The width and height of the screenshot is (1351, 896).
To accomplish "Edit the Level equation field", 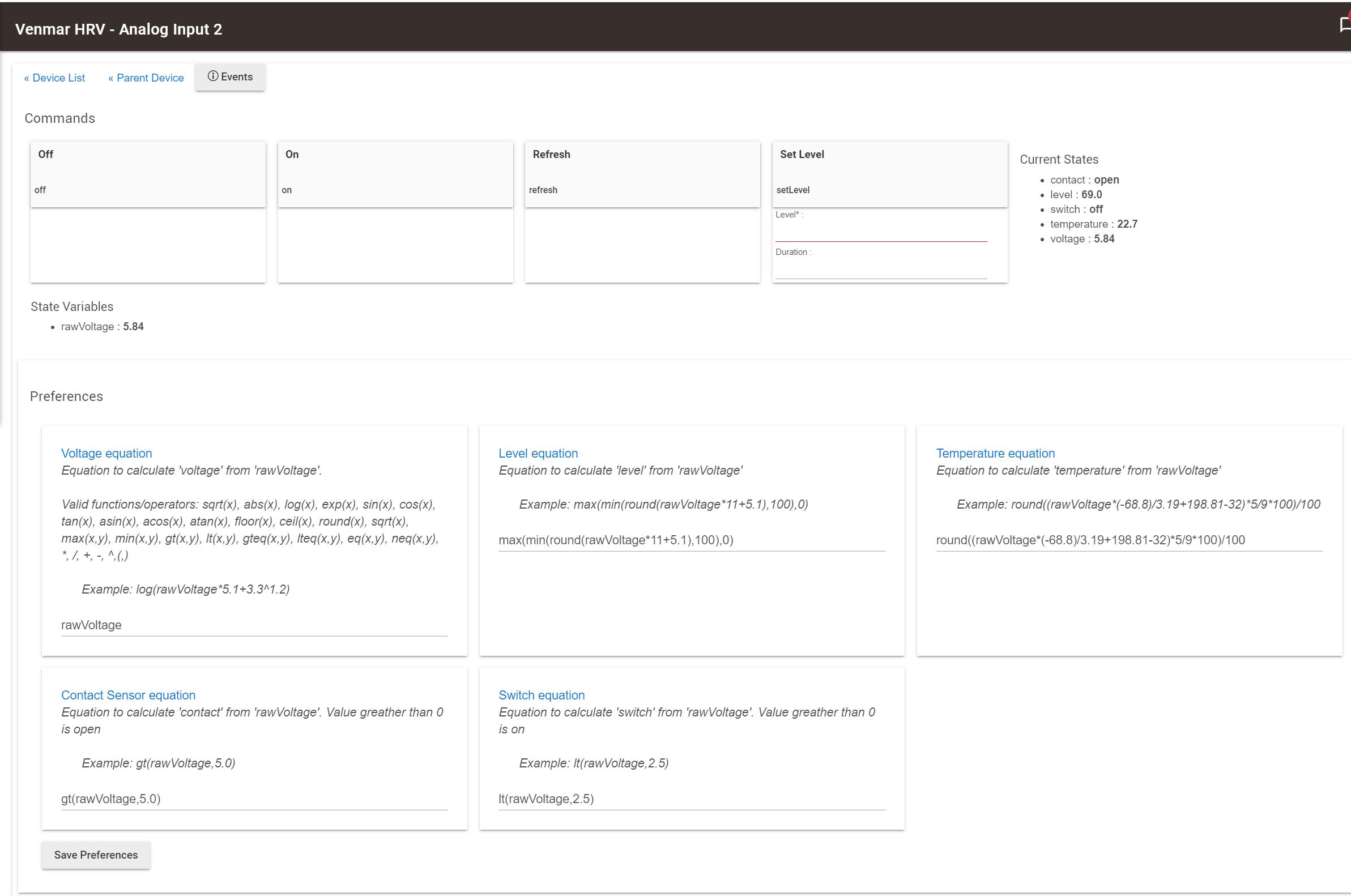I will 692,540.
